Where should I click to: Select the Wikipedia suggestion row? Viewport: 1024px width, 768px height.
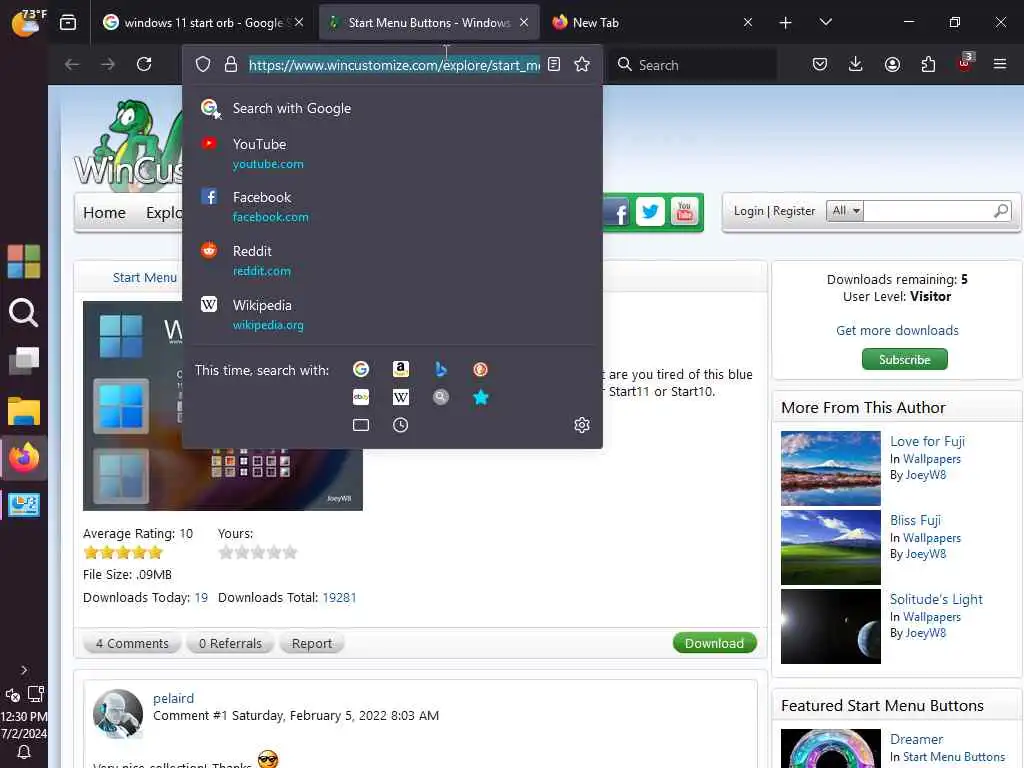coord(392,315)
